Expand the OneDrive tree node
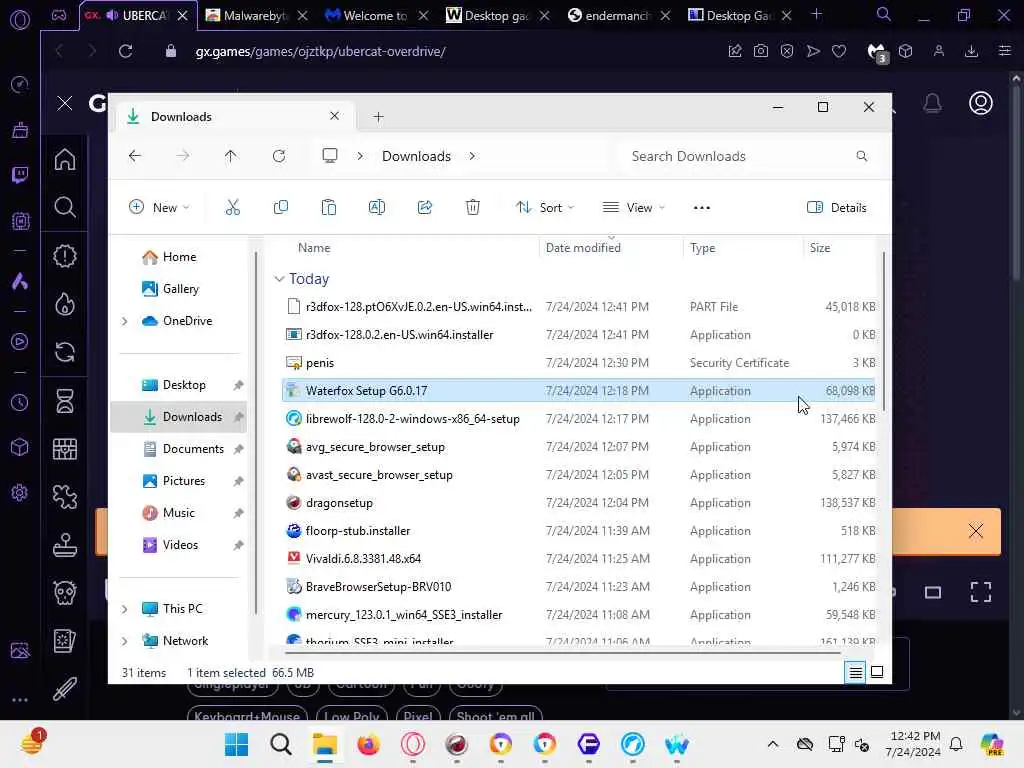The width and height of the screenshot is (1024, 768). [x=124, y=321]
